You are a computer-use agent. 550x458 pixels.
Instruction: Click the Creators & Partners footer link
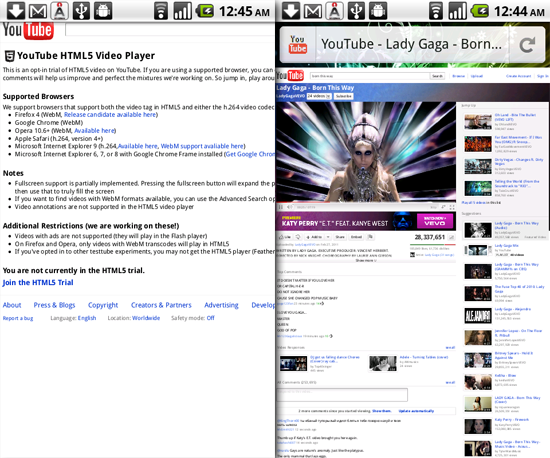pyautogui.click(x=161, y=305)
